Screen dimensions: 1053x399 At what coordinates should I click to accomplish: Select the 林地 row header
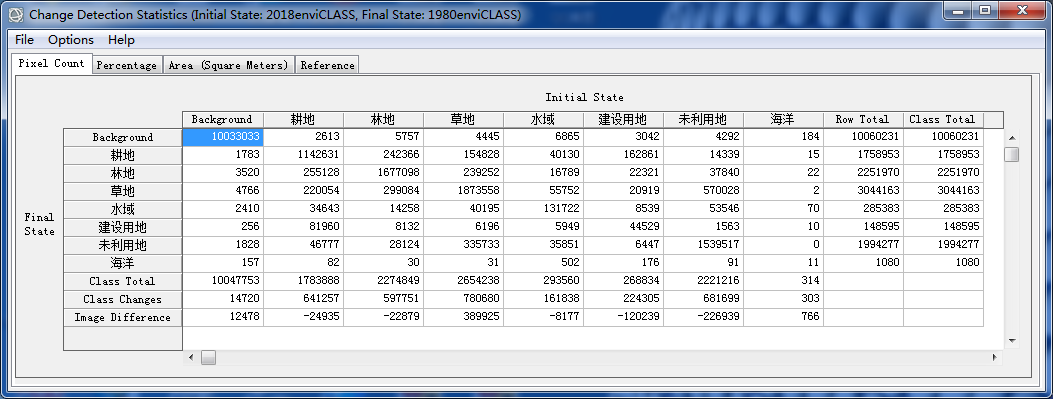pos(123,173)
